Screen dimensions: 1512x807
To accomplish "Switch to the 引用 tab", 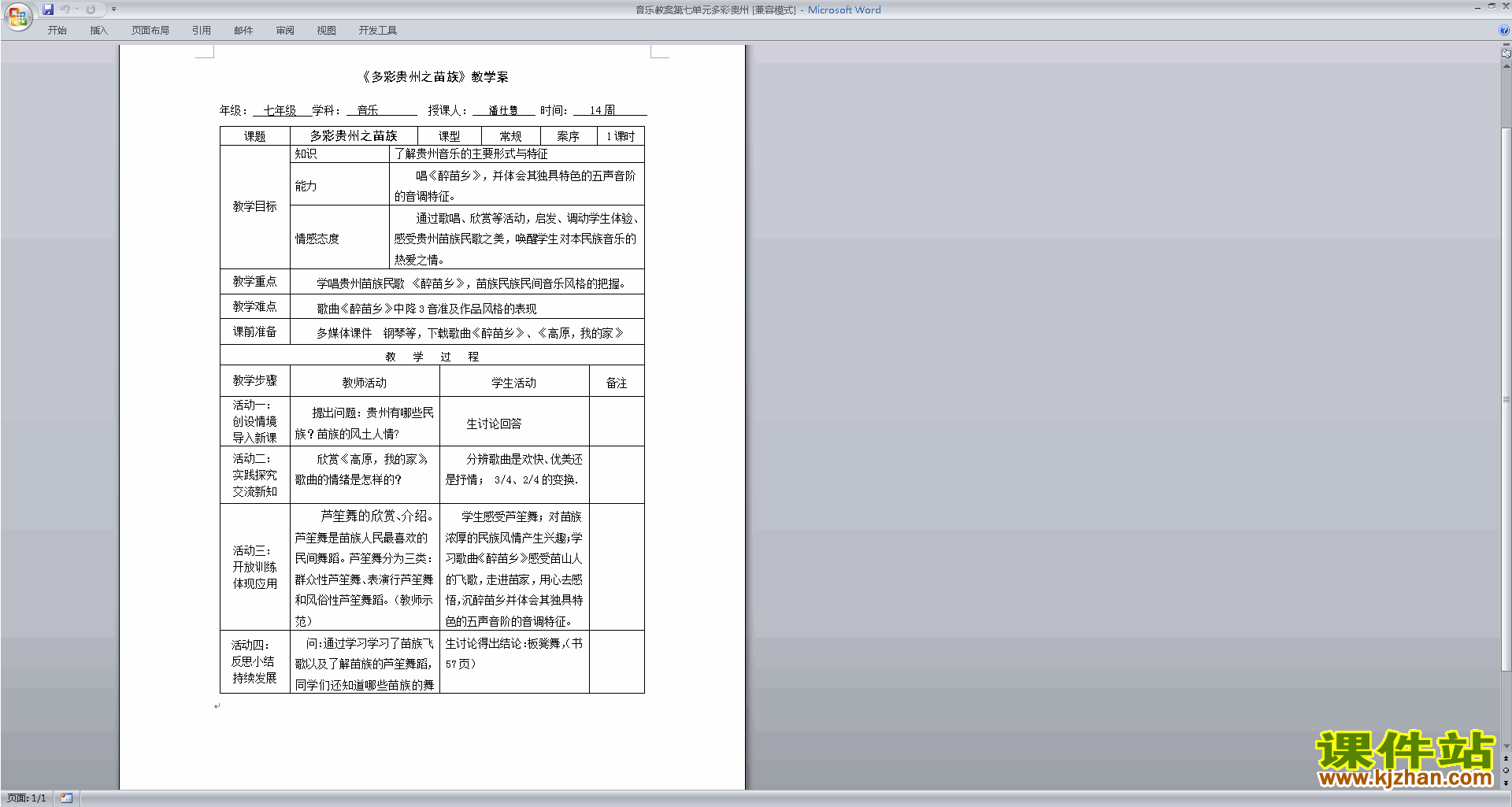I will click(202, 31).
